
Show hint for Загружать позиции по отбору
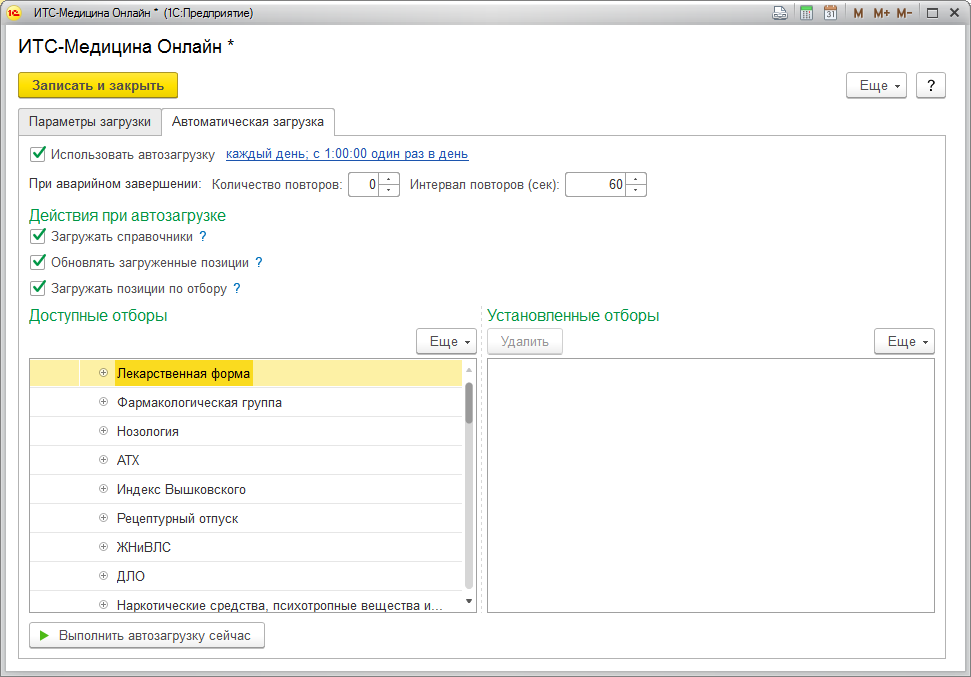click(x=237, y=289)
